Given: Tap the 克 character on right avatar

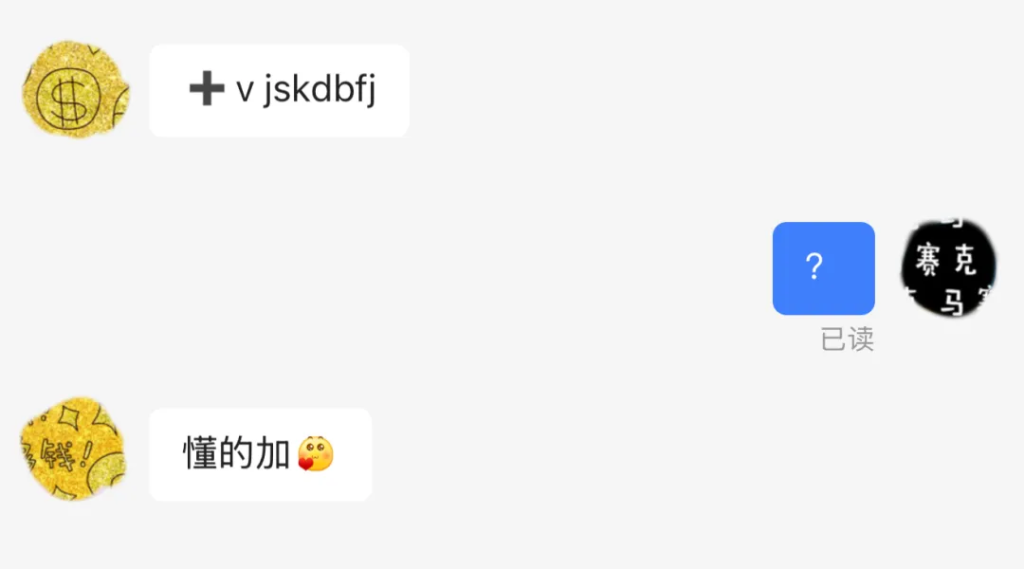Looking at the screenshot, I should (x=965, y=259).
